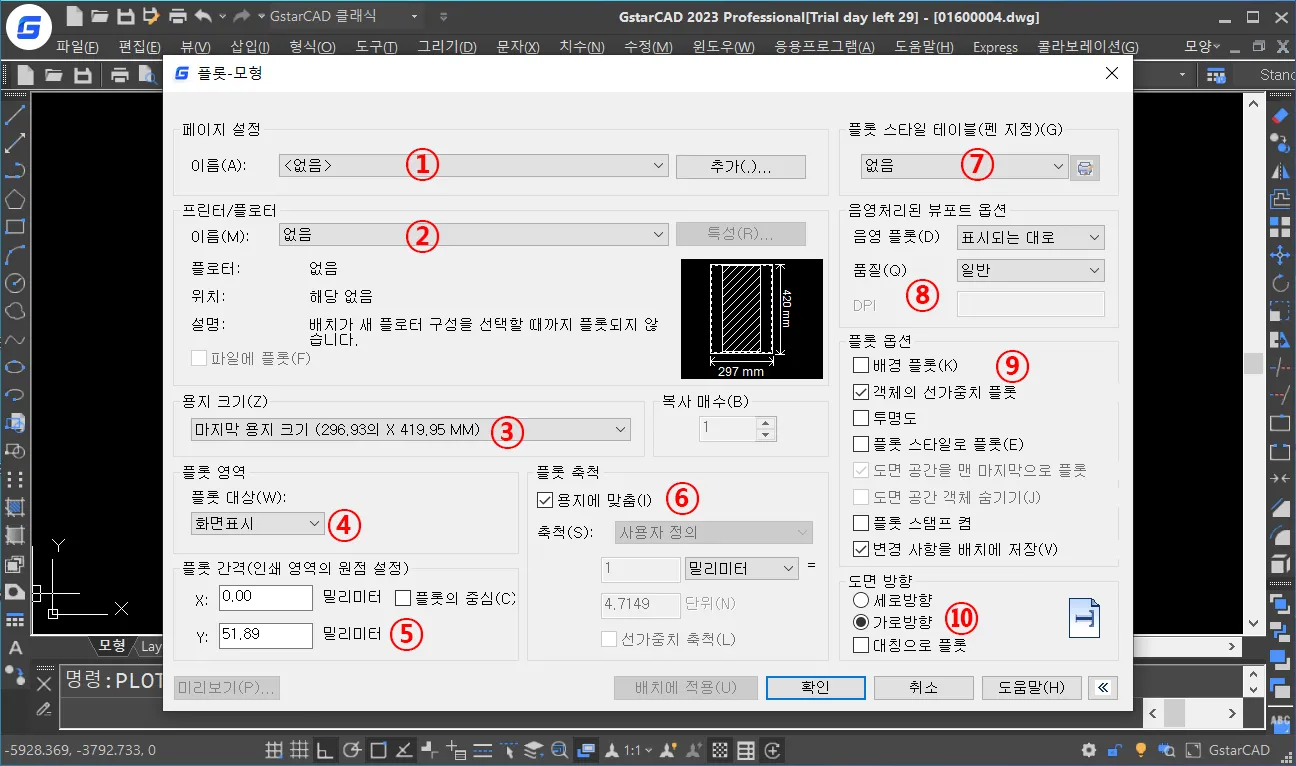This screenshot has width=1296, height=766.
Task: Open the 파일(F) menu
Action: point(78,47)
